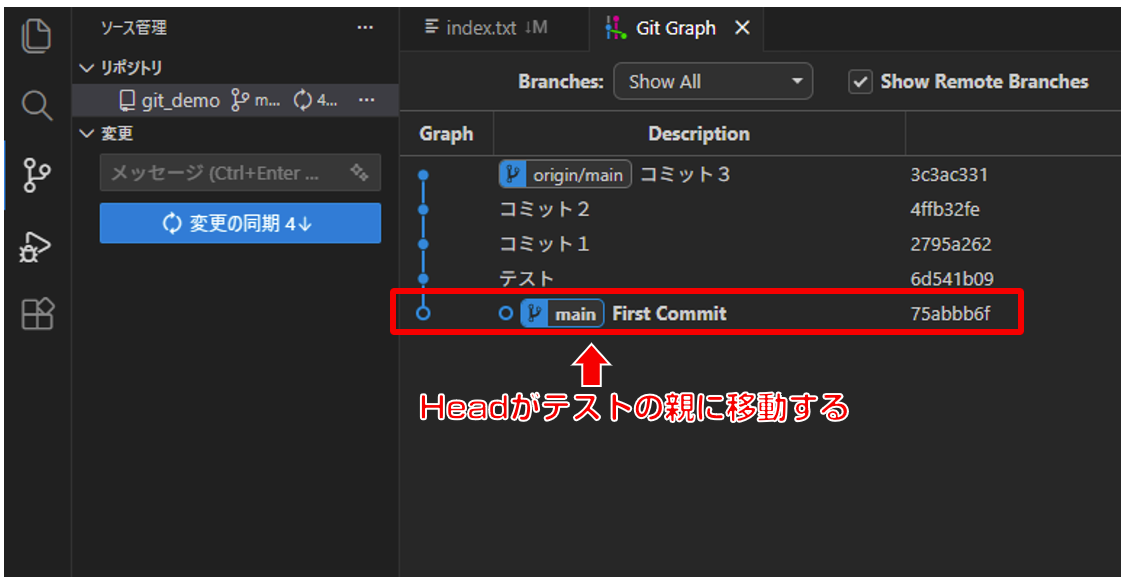
Task: Click the sync icon in git_demo row
Action: click(x=303, y=100)
